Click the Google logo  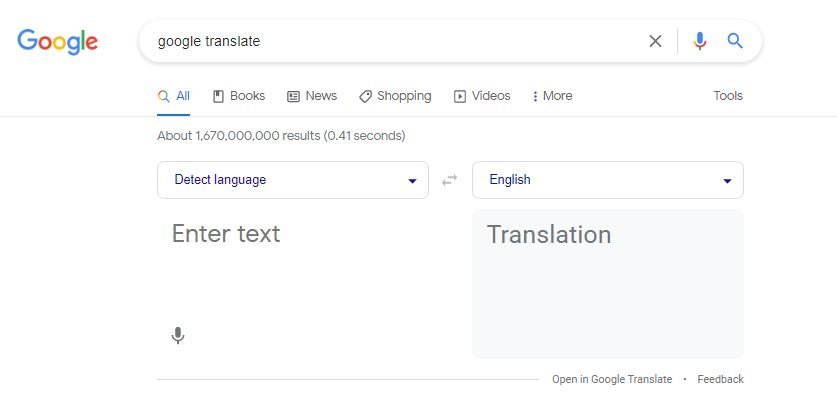[58, 42]
